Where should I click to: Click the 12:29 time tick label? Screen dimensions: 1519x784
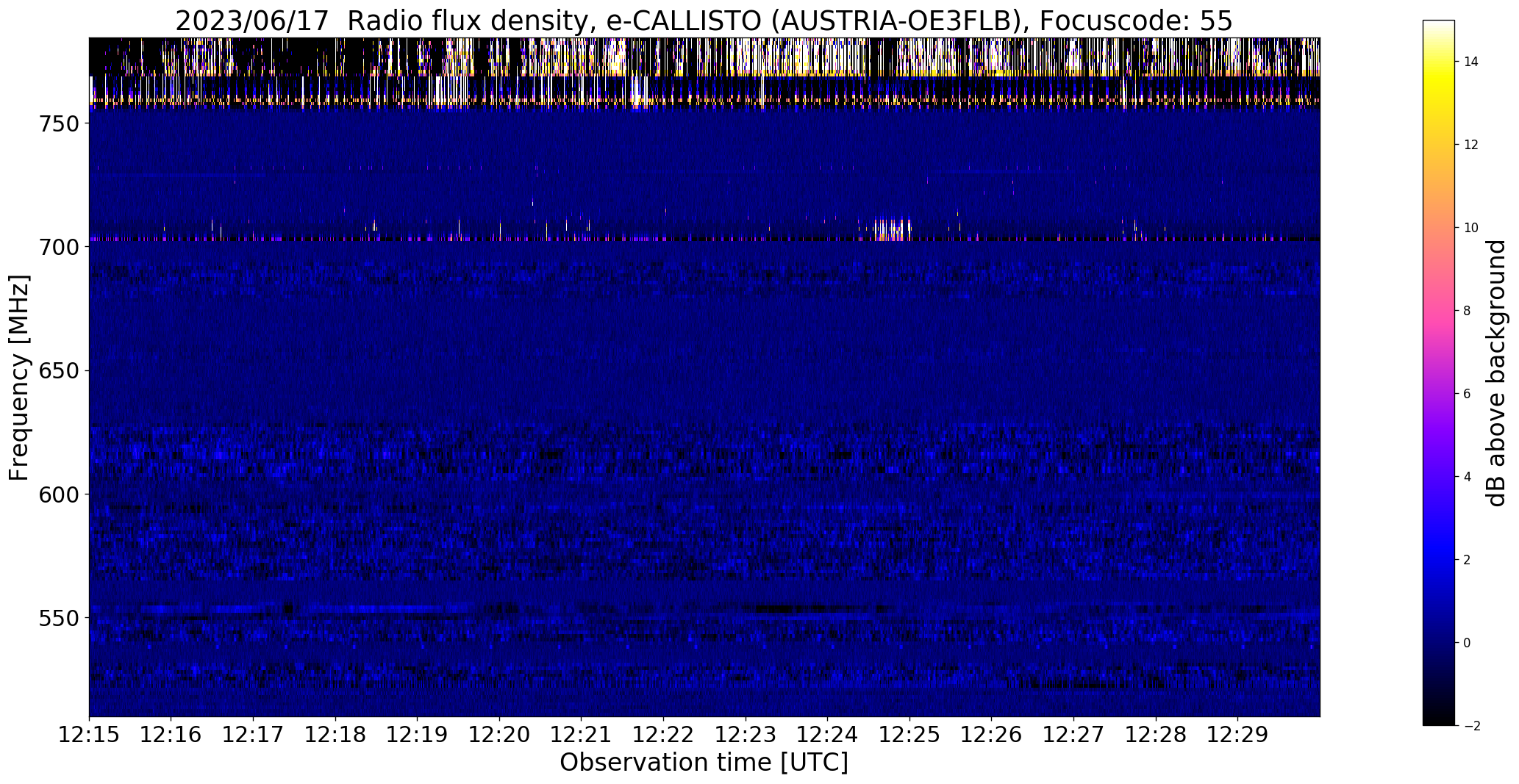(x=1238, y=734)
